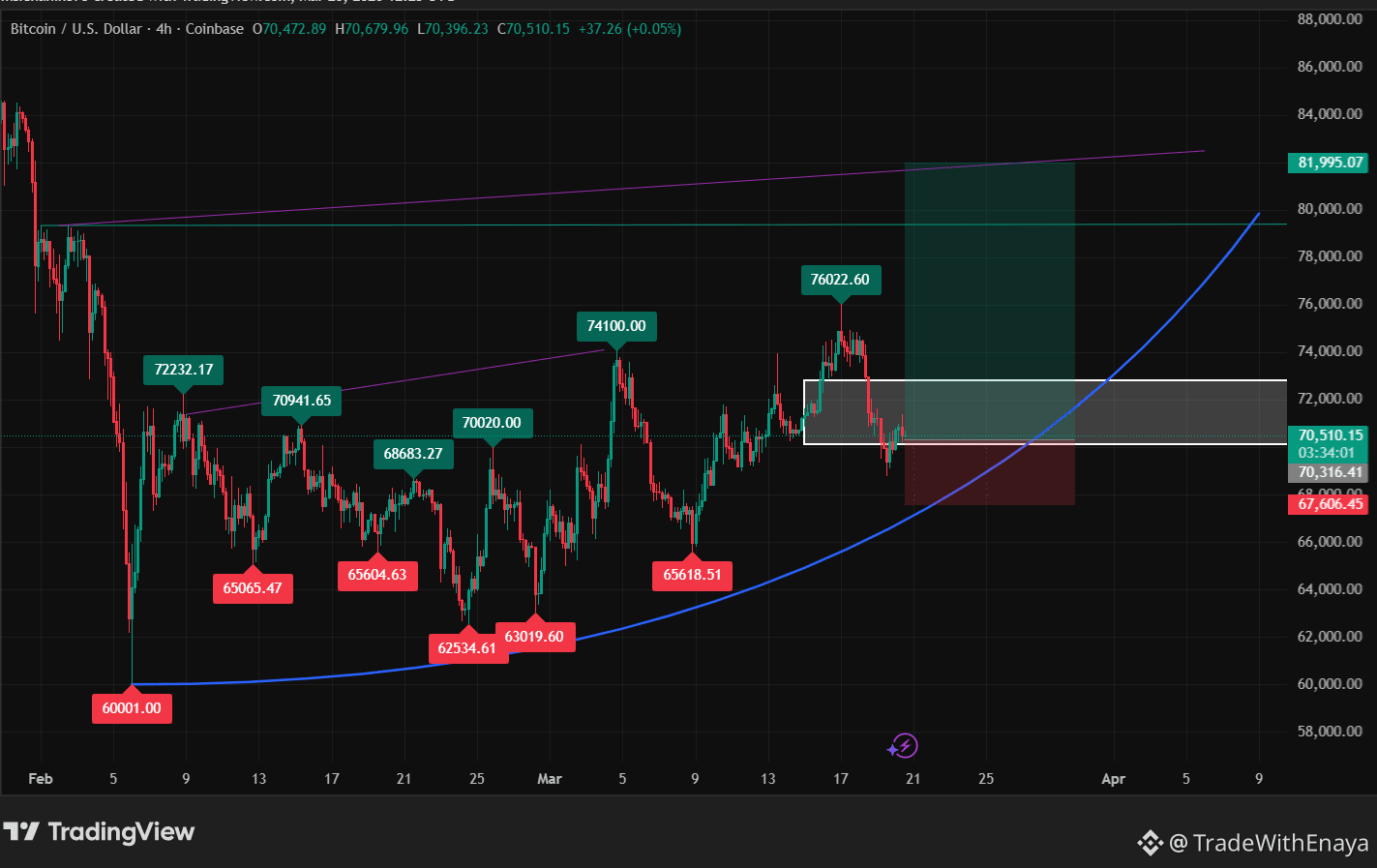
Task: Select the 65604.63 pivot low label
Action: (x=377, y=575)
